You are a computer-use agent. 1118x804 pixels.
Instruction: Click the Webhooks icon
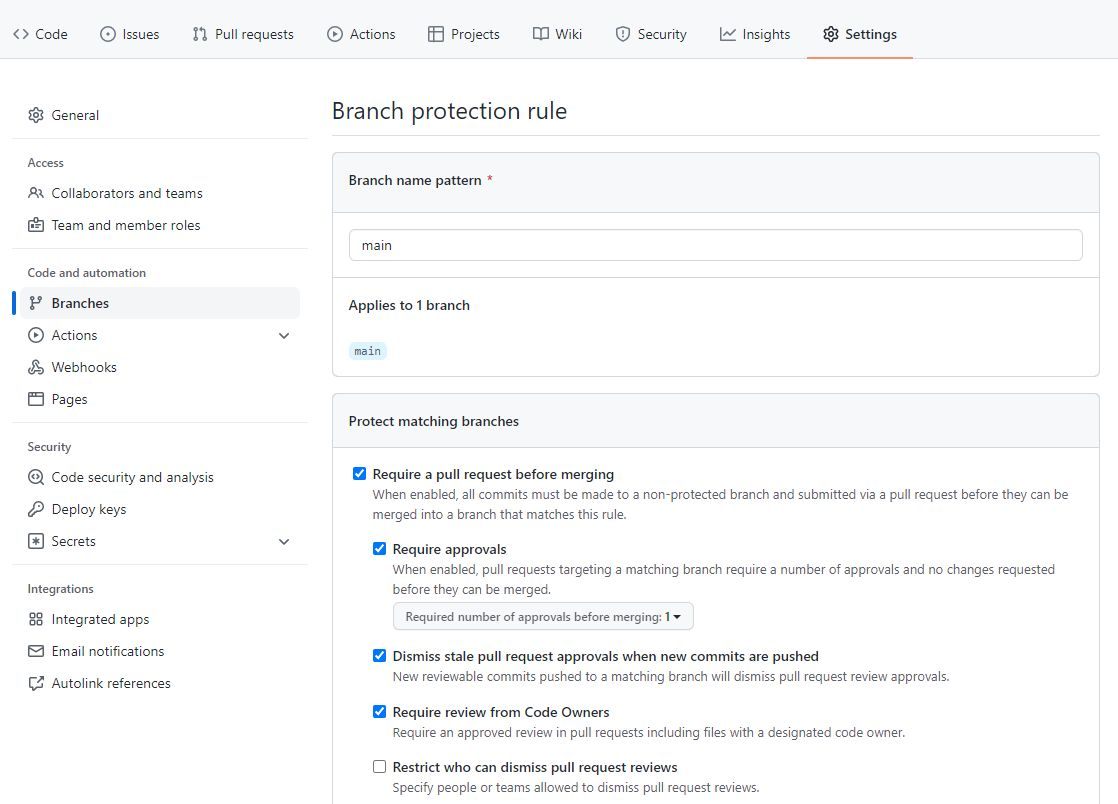point(36,367)
